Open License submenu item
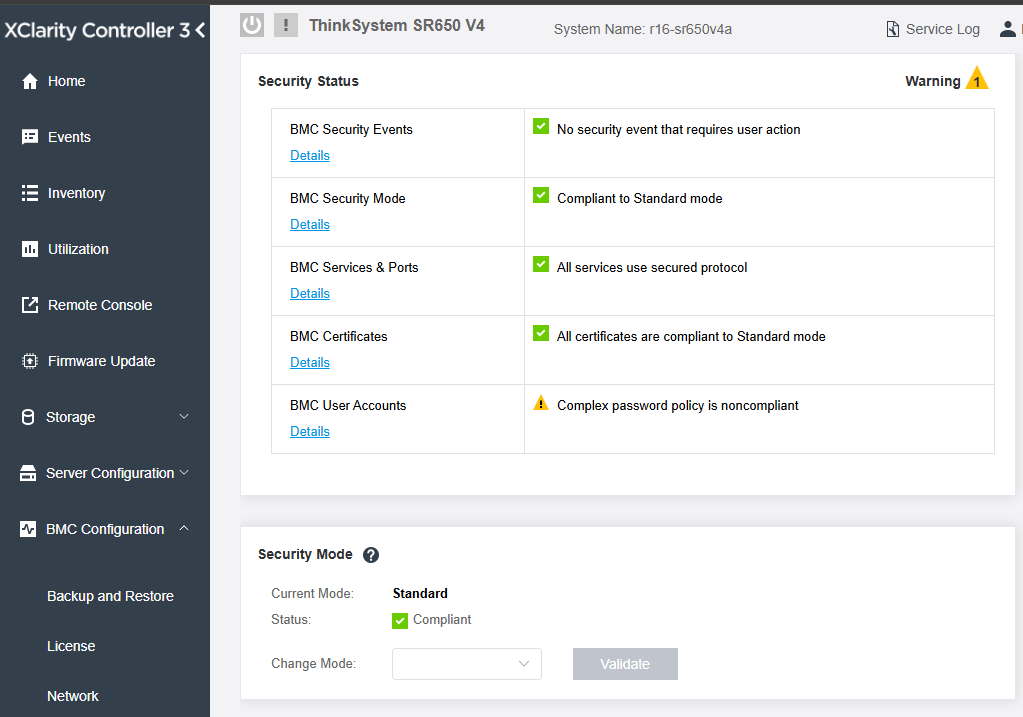Viewport: 1023px width, 717px height. [x=71, y=646]
